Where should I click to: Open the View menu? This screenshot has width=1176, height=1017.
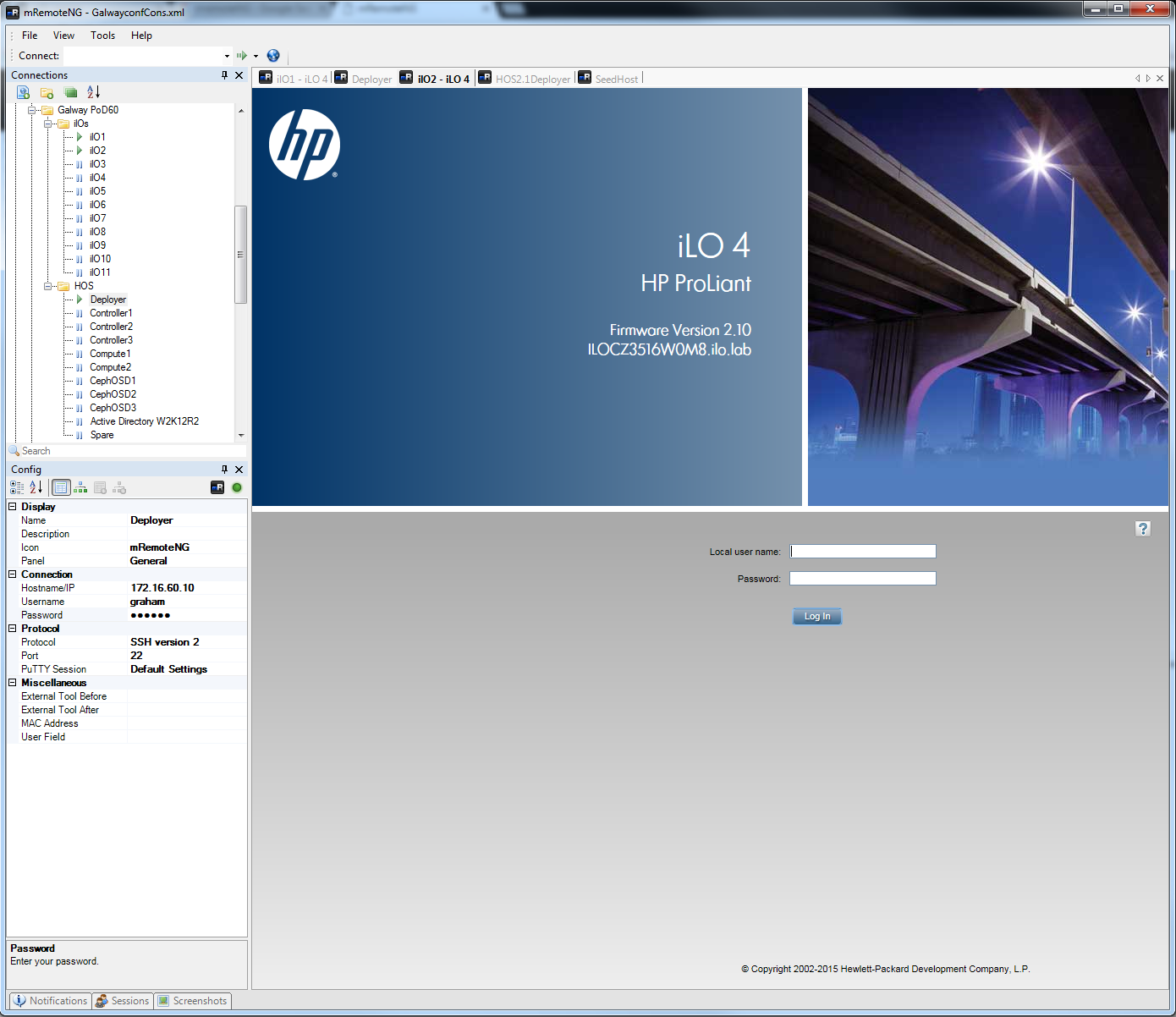click(63, 36)
